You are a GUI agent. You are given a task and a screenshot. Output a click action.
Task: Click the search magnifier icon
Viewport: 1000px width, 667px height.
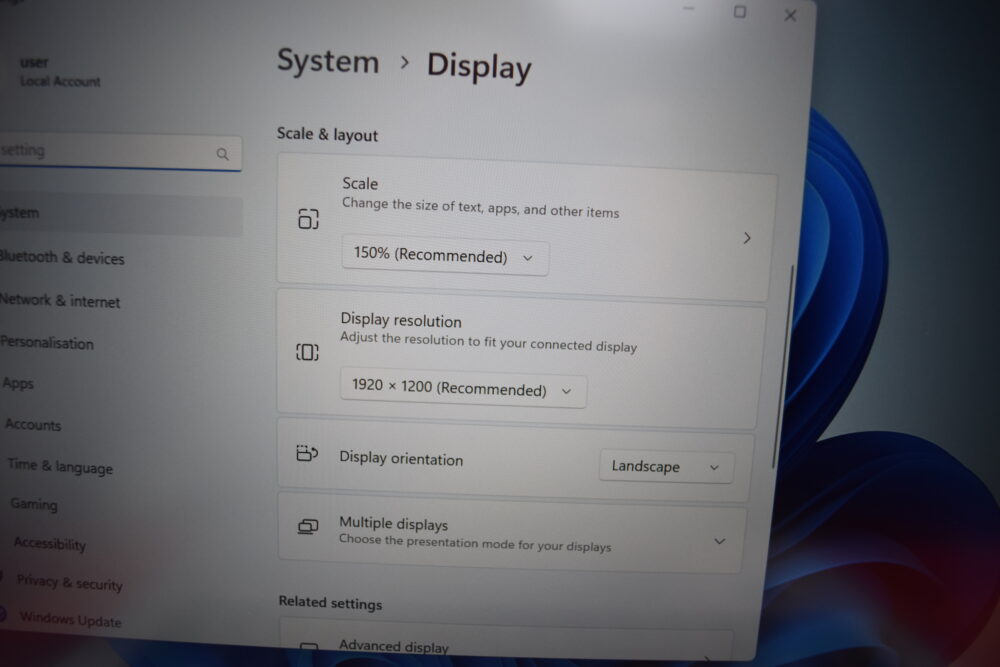point(222,154)
